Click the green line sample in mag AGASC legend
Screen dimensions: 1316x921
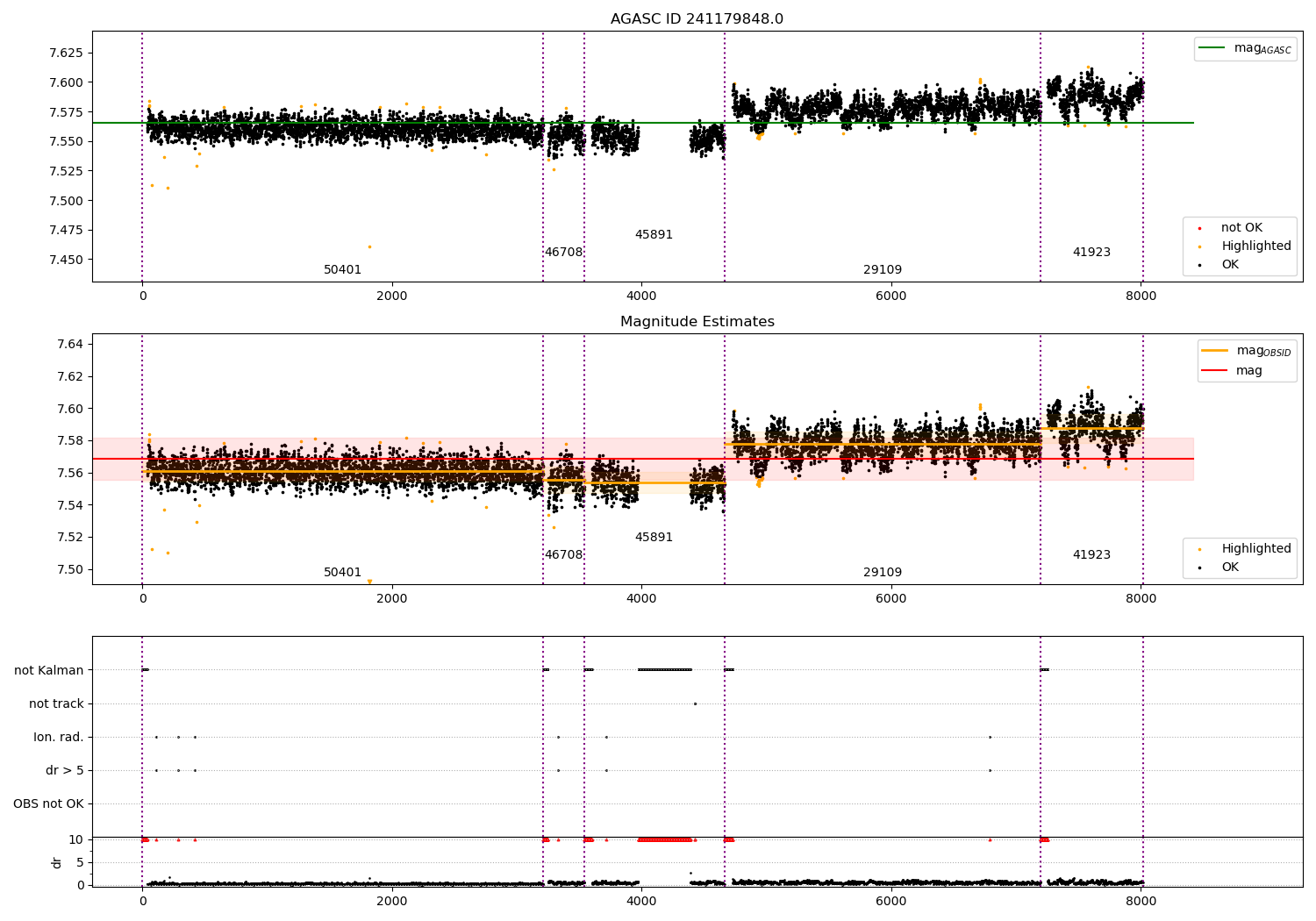[1213, 48]
